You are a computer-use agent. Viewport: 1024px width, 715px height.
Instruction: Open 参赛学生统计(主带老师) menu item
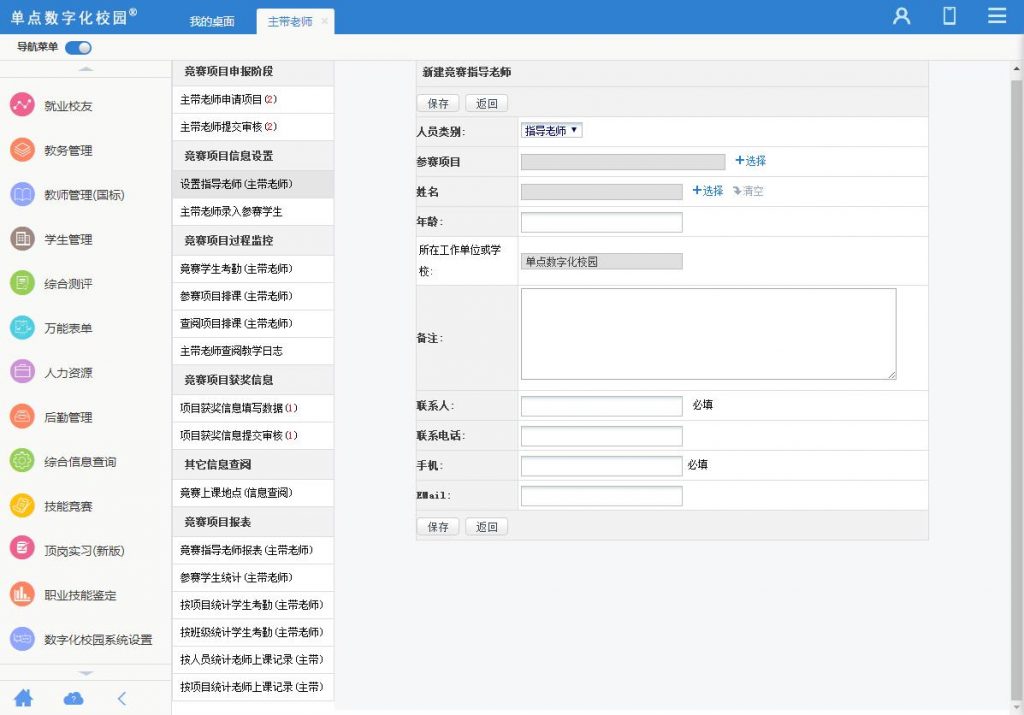click(x=253, y=577)
